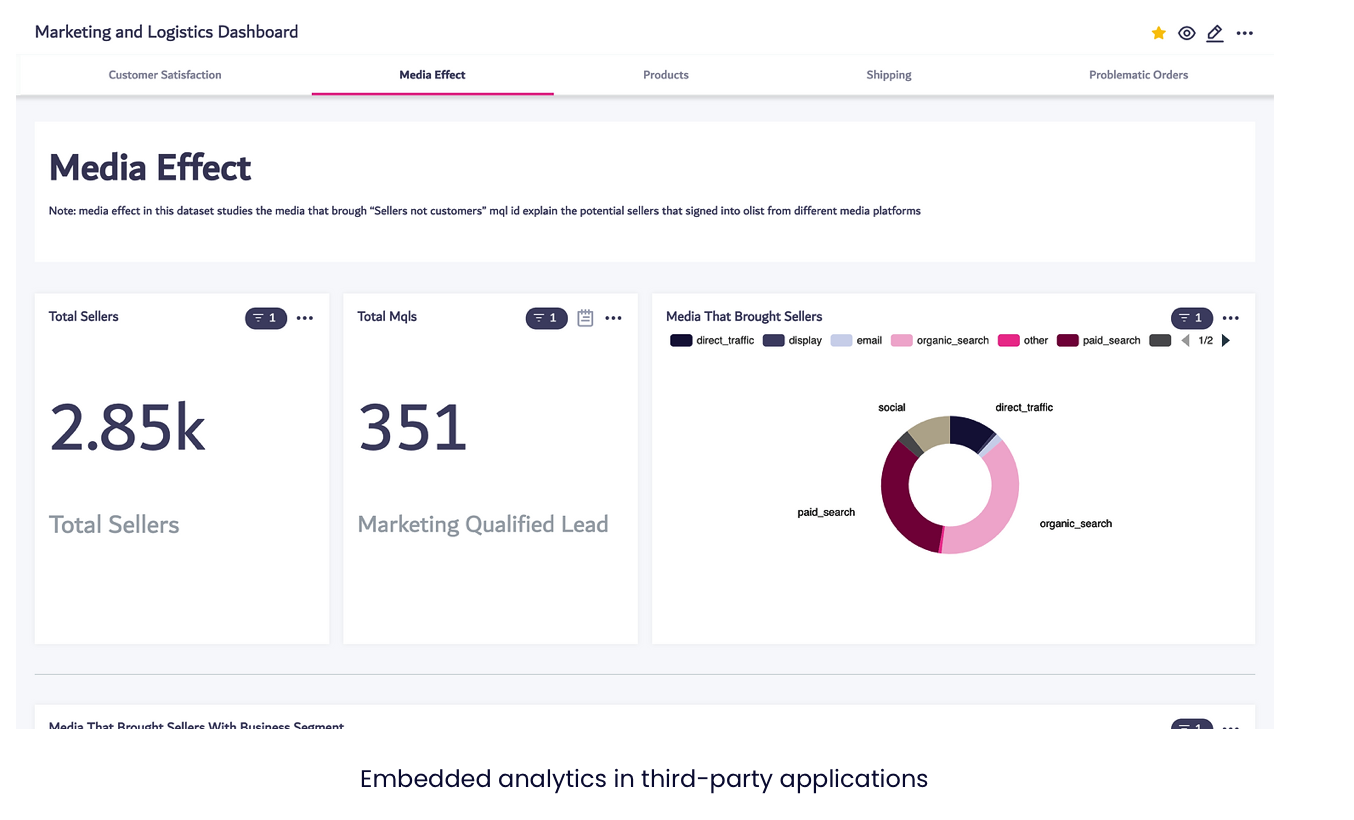This screenshot has height=820, width=1354.
Task: Open Total Mqls calendar date icon
Action: tap(585, 318)
